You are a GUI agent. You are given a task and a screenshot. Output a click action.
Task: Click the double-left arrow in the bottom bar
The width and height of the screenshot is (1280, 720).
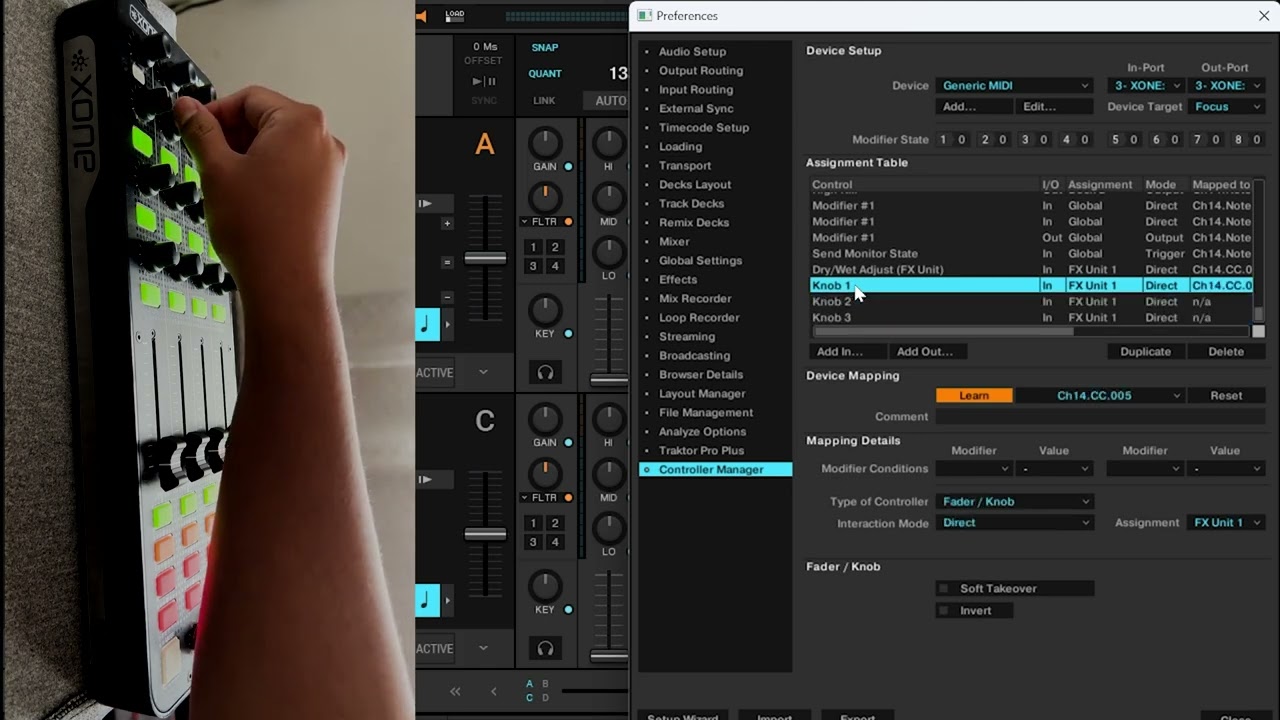coord(455,691)
